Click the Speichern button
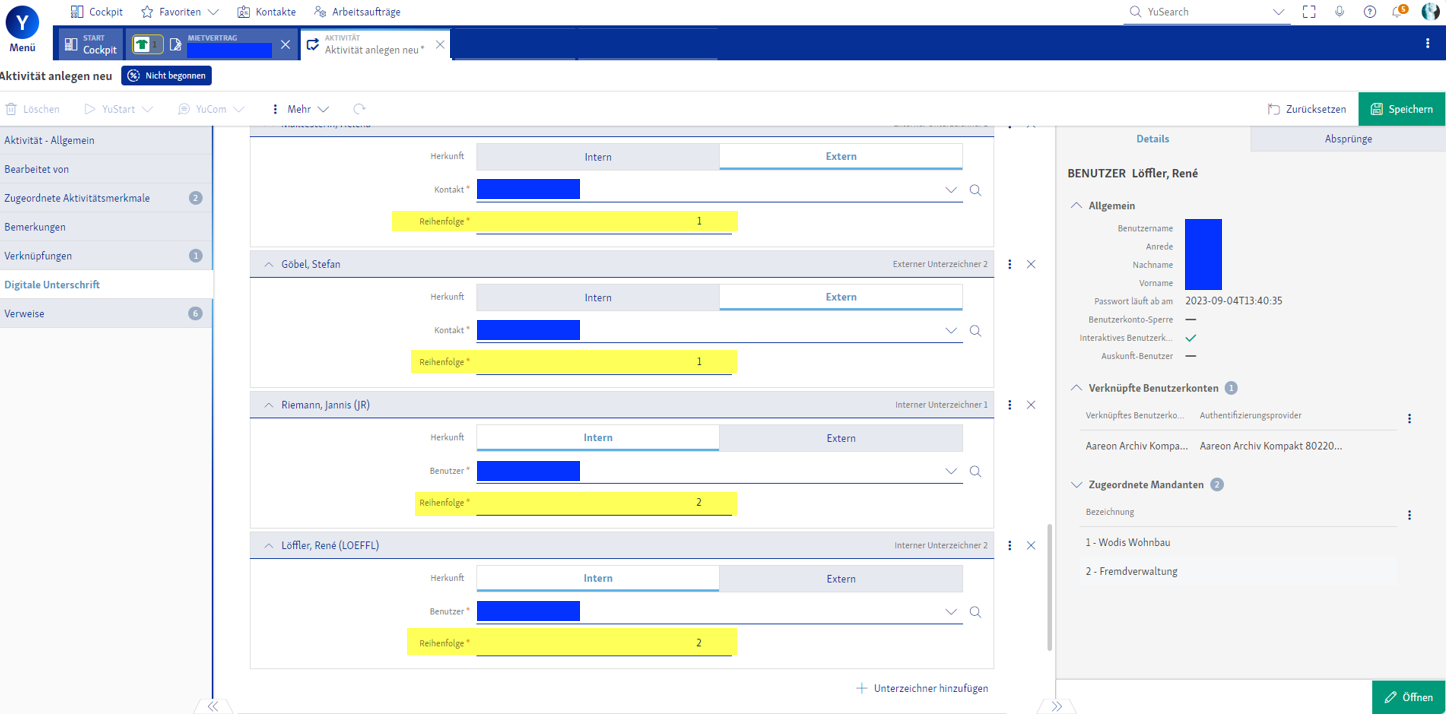 [1401, 109]
